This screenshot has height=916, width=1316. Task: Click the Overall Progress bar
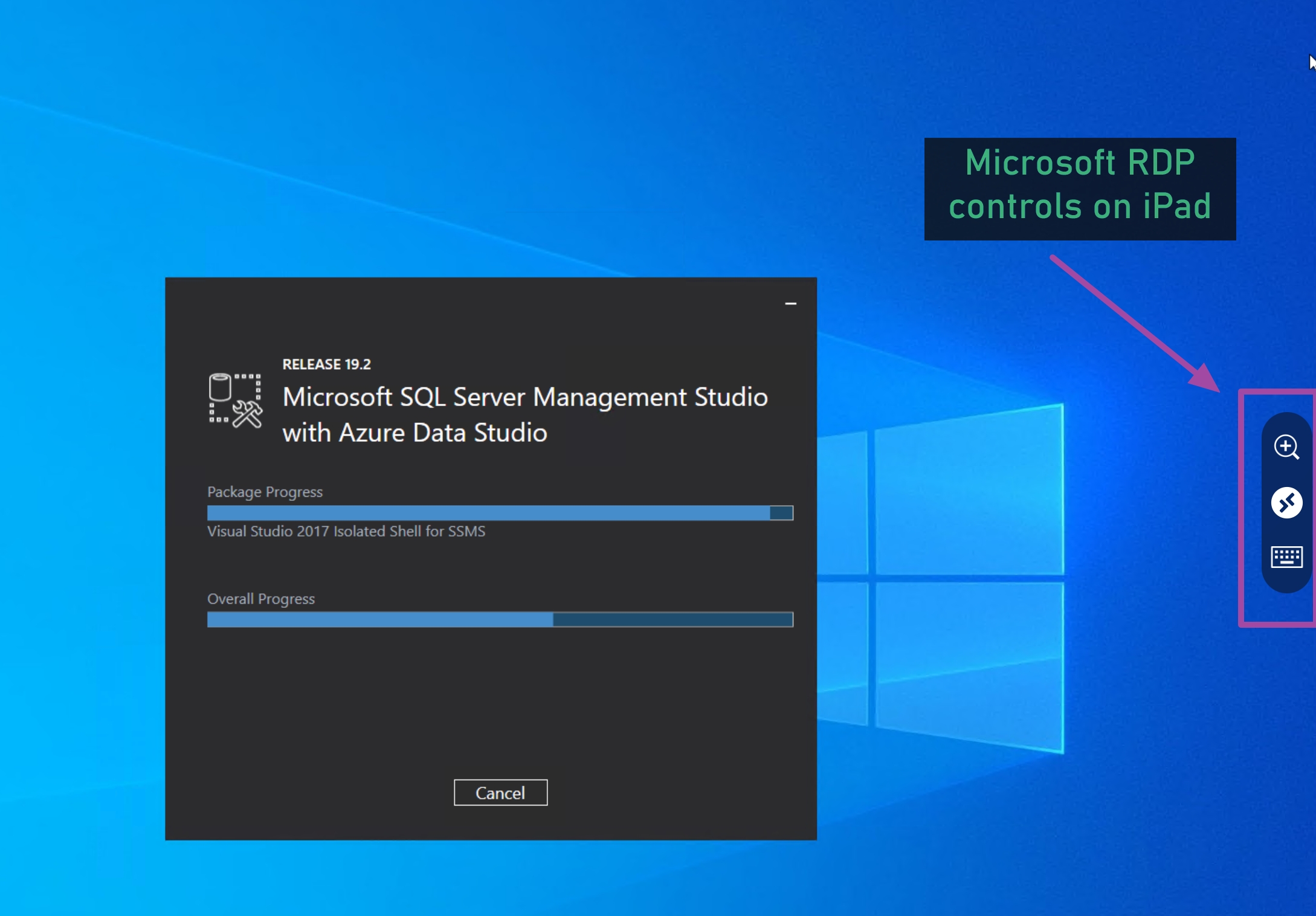(x=500, y=619)
